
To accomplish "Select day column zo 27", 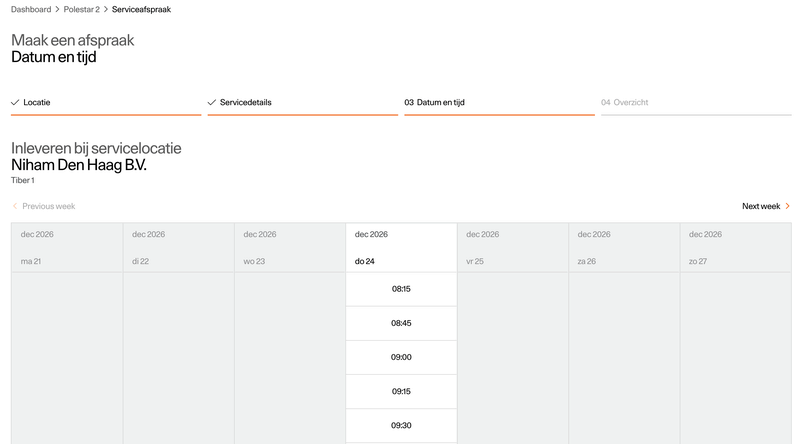I will point(736,248).
